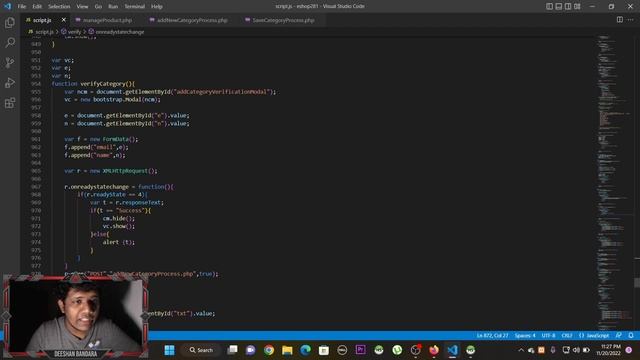Click the VS Code logo icon in title bar

coord(7,6)
